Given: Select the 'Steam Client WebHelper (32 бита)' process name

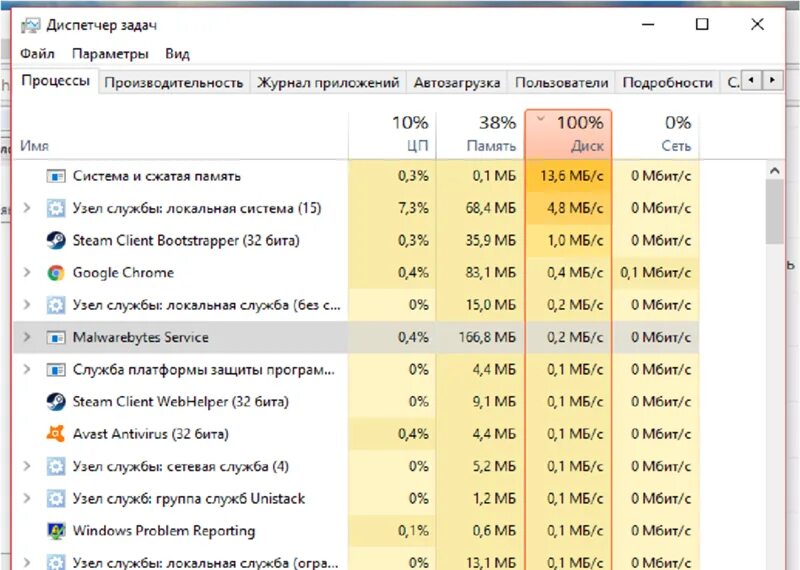Looking at the screenshot, I should point(181,402).
